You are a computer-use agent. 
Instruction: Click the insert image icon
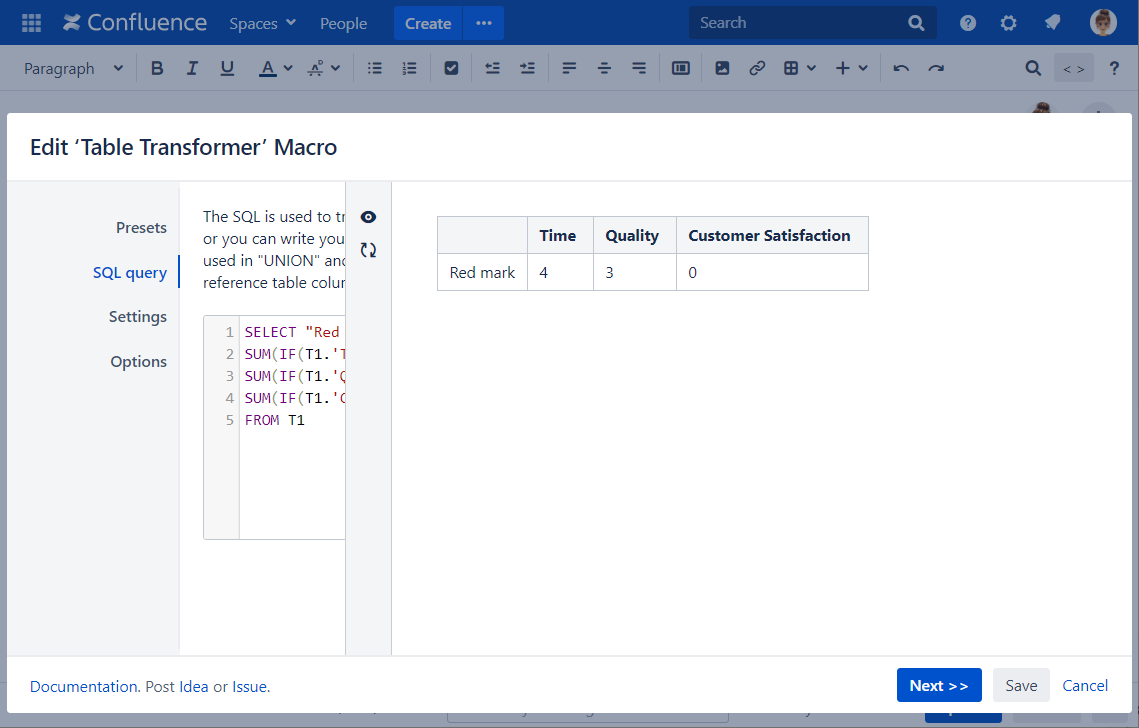pyautogui.click(x=722, y=68)
